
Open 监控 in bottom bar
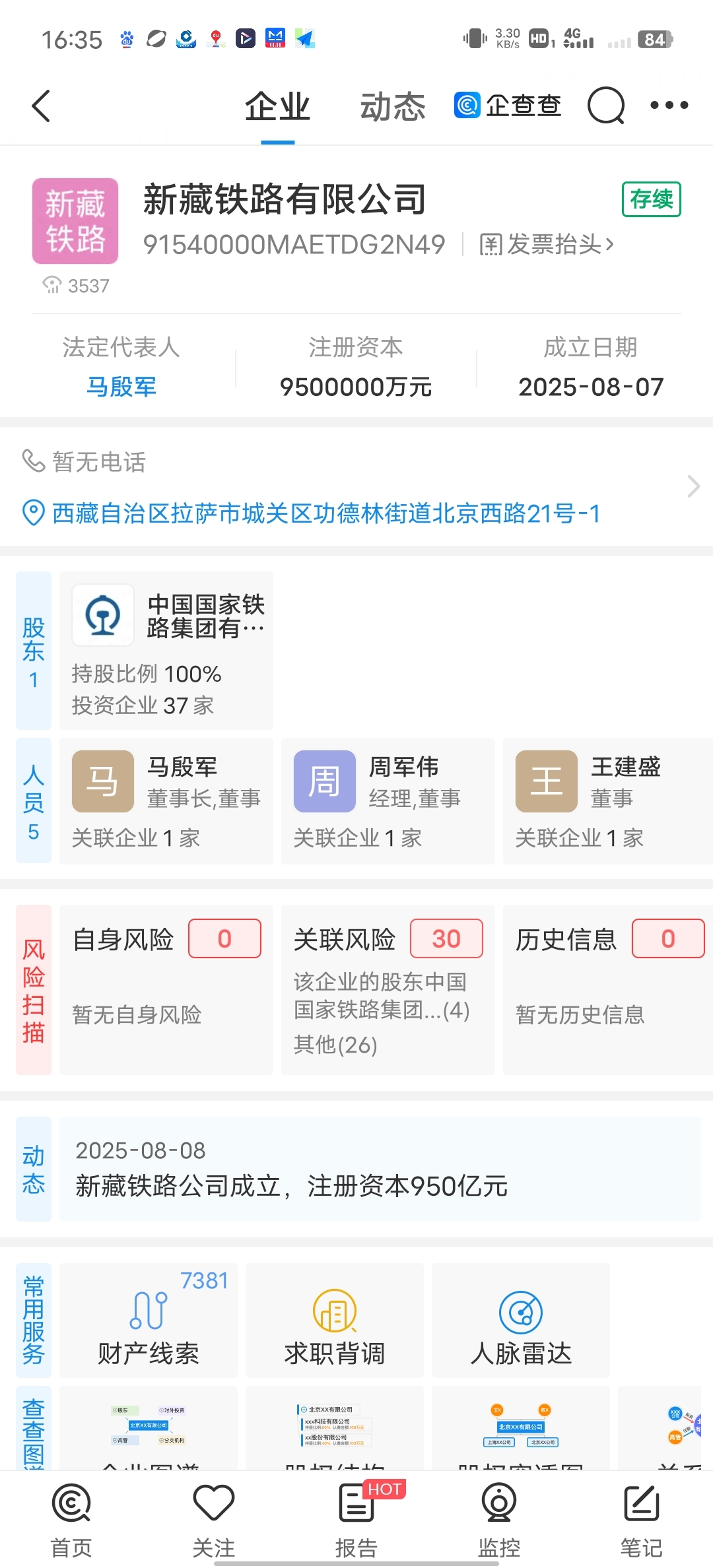coord(499,1520)
